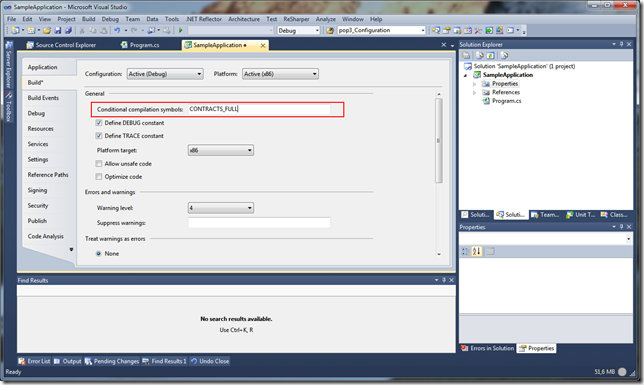Open the Configuration Active (Debug) dropdown

165,74
